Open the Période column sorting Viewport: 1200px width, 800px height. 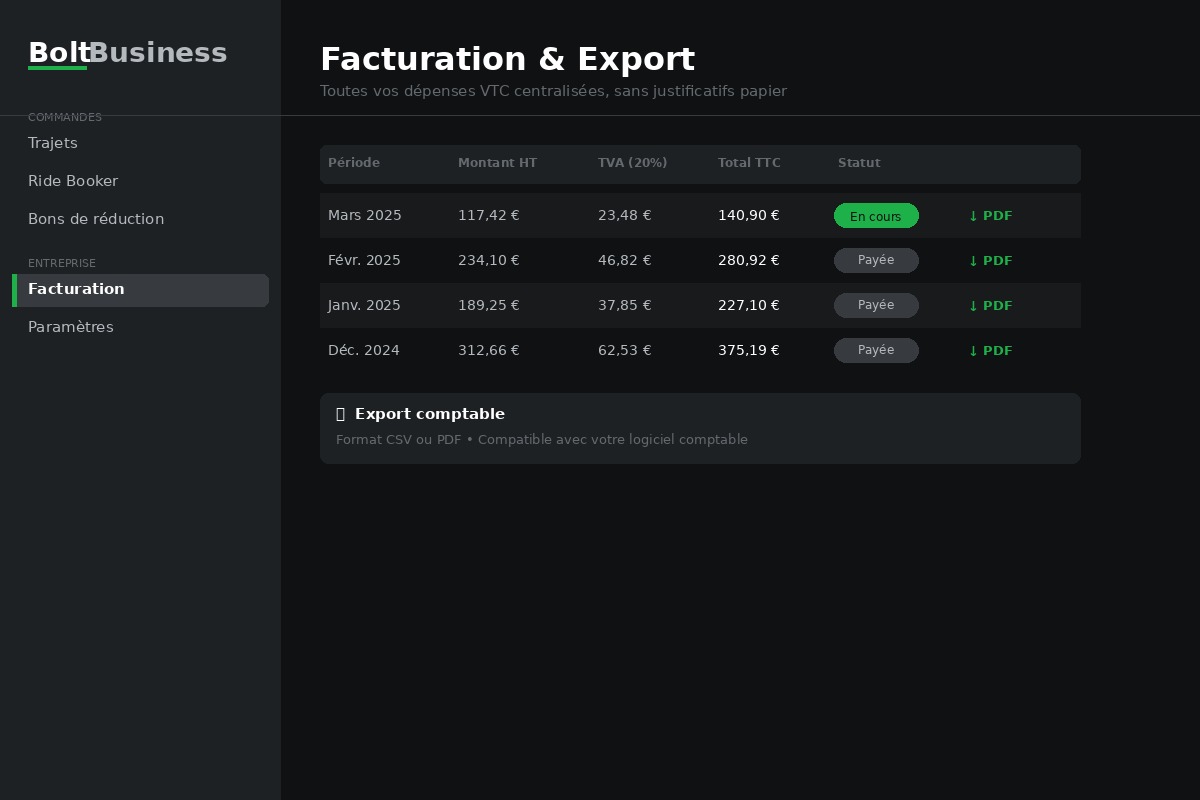(x=354, y=163)
